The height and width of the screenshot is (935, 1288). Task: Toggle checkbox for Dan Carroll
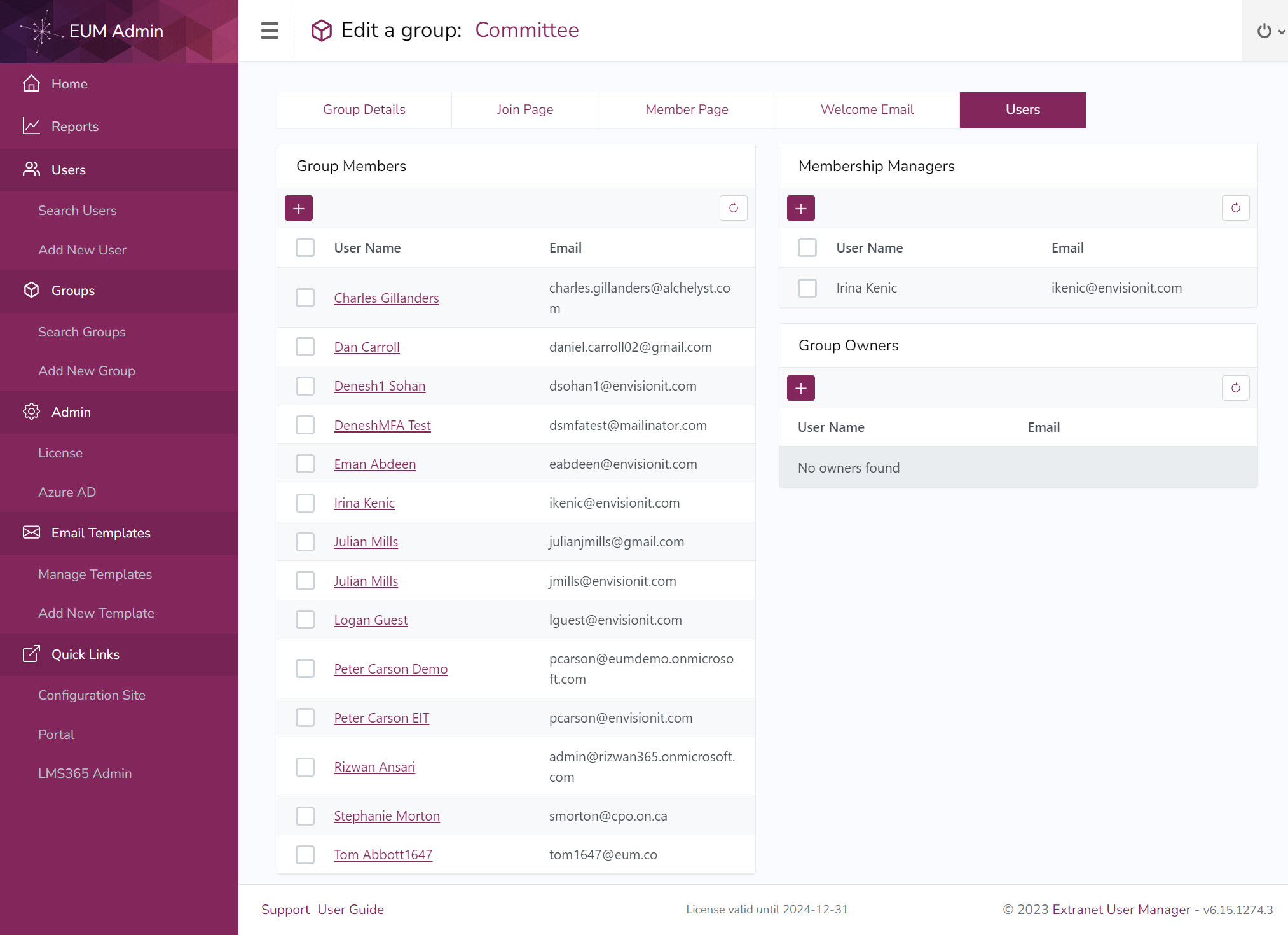pos(305,347)
